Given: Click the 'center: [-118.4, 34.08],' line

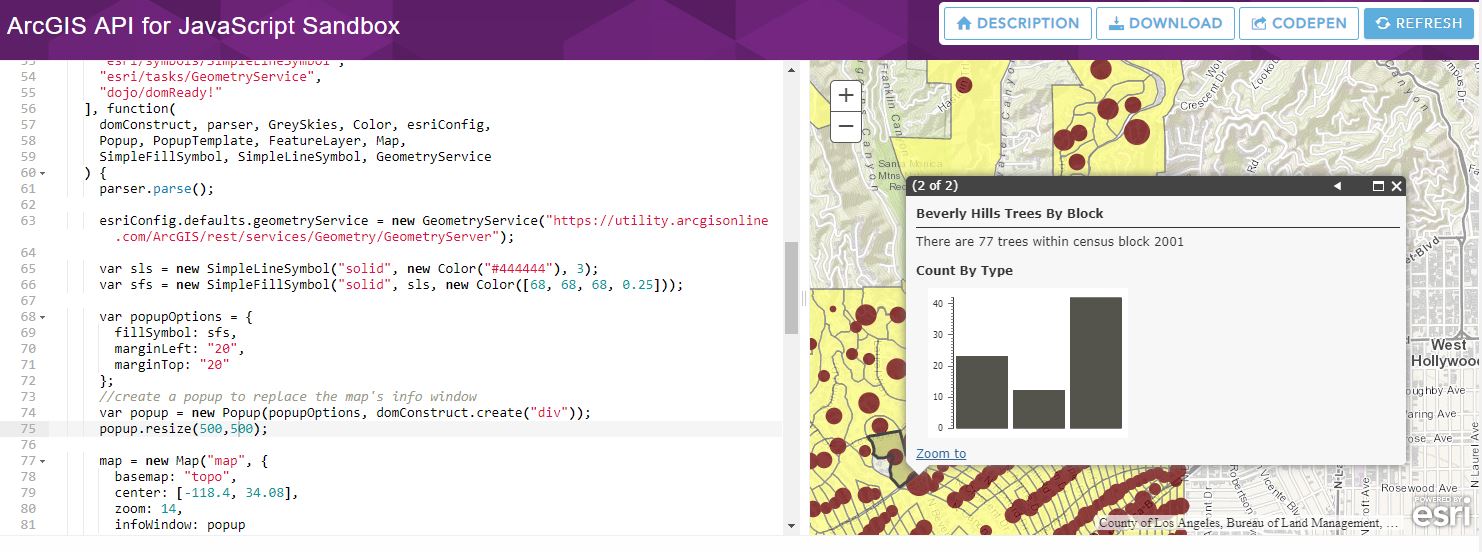Looking at the screenshot, I should point(206,493).
